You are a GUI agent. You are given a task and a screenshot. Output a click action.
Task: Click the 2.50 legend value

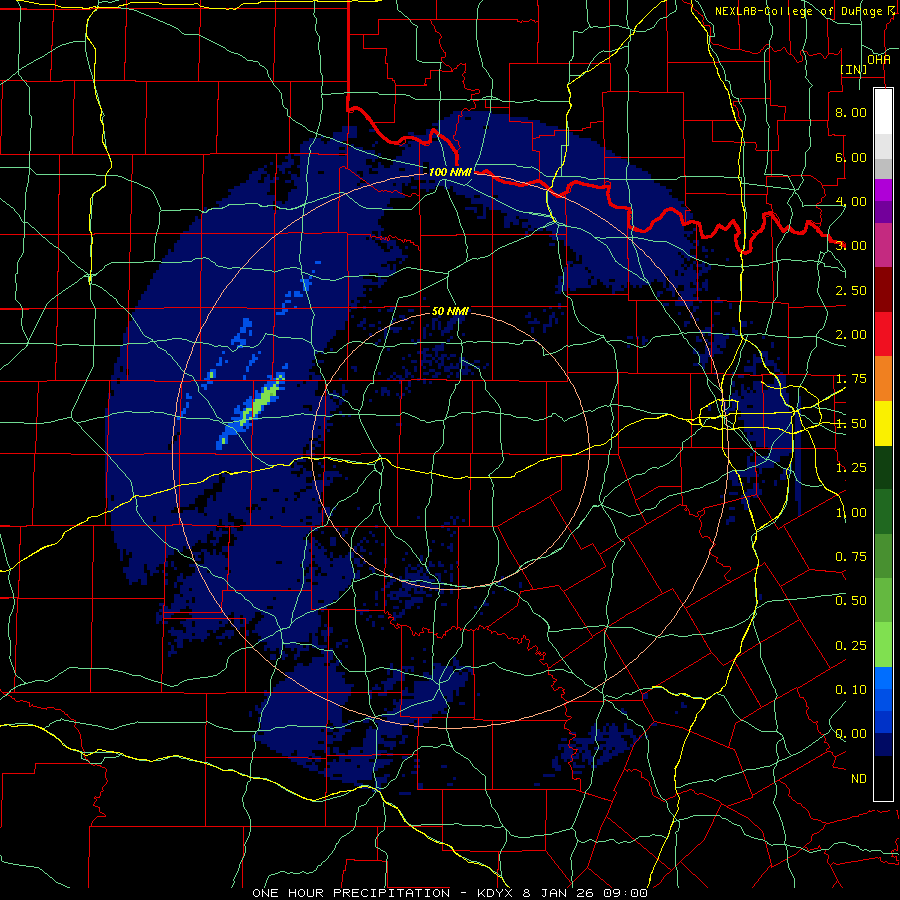(851, 290)
